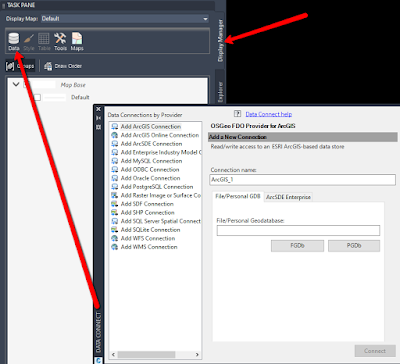Click the Oracle Connection icon
The image size is (400, 364).
pos(115,178)
